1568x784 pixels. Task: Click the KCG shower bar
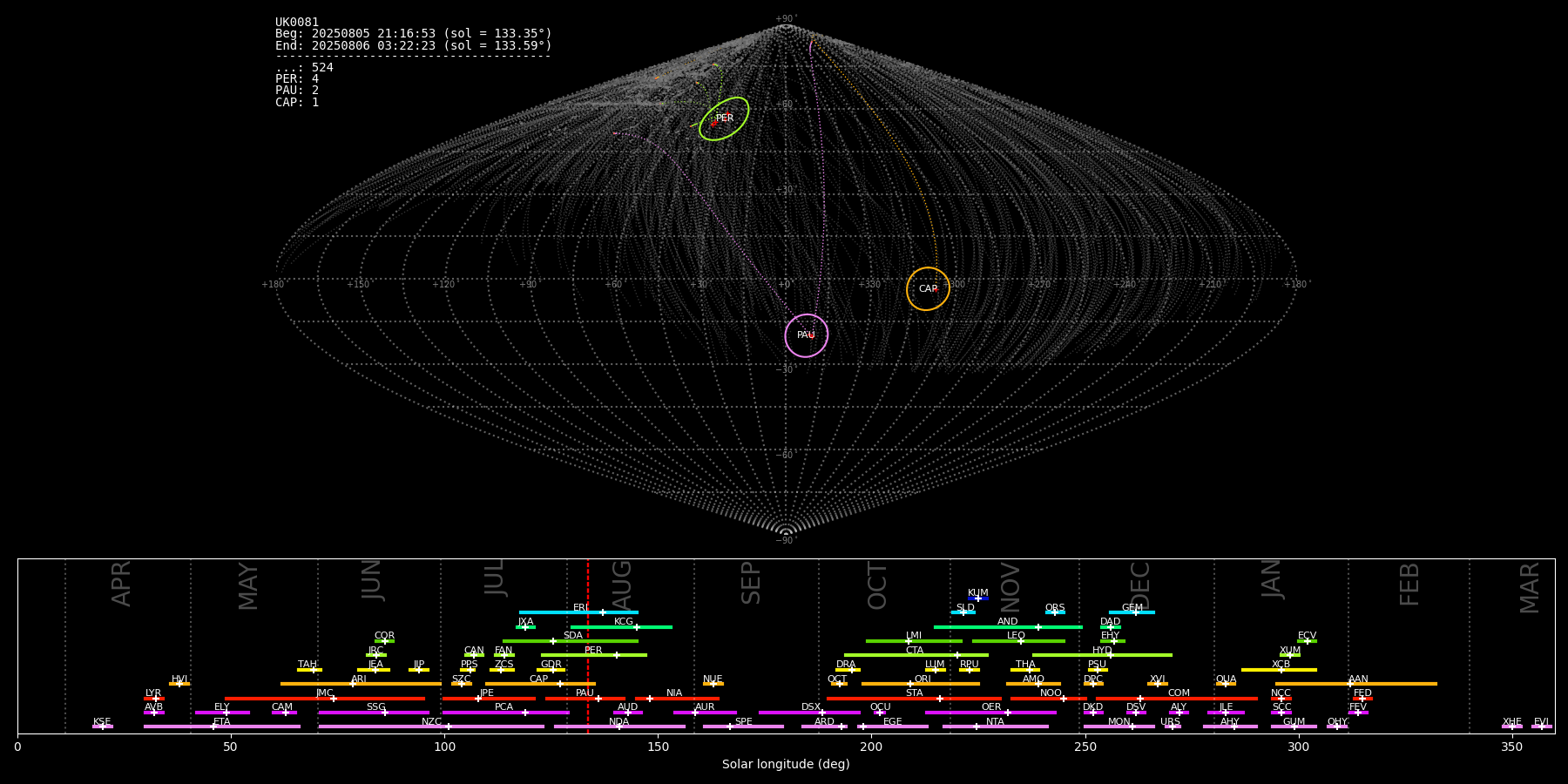tap(621, 626)
